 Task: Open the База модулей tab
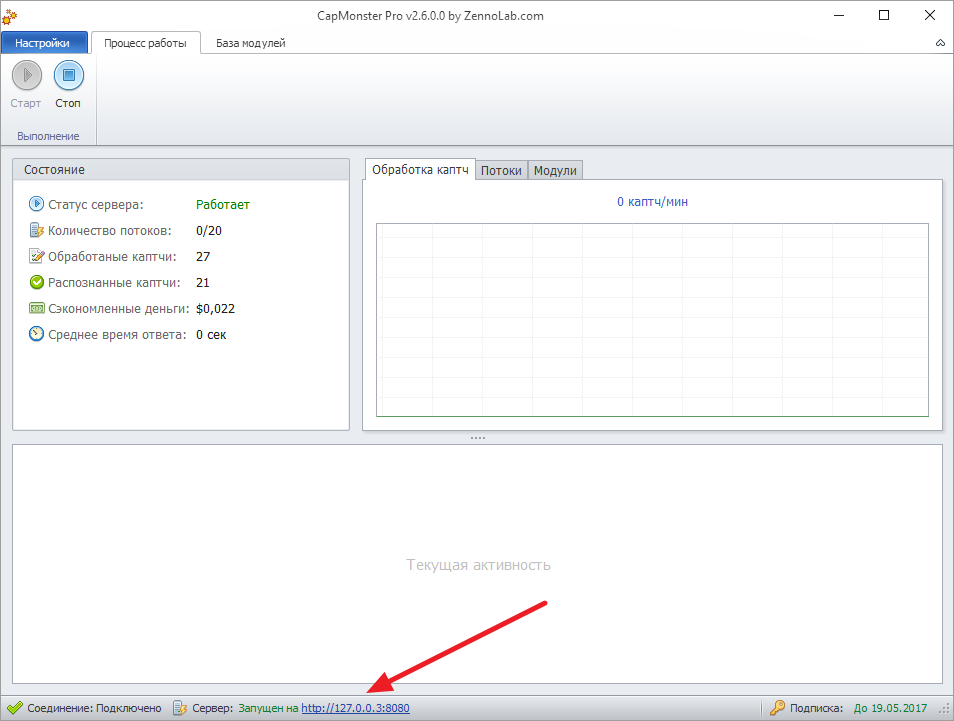coord(251,43)
